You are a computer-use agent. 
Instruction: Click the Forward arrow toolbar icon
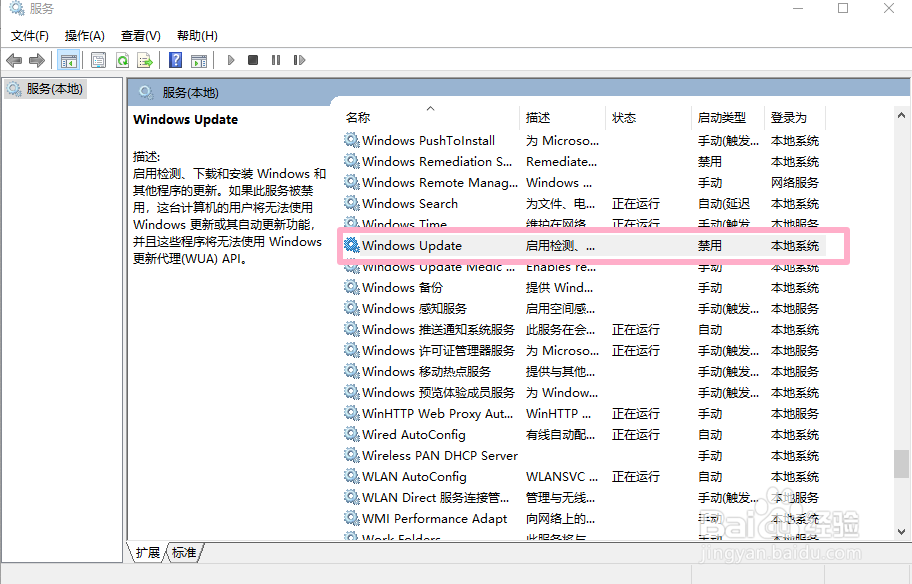(37, 60)
